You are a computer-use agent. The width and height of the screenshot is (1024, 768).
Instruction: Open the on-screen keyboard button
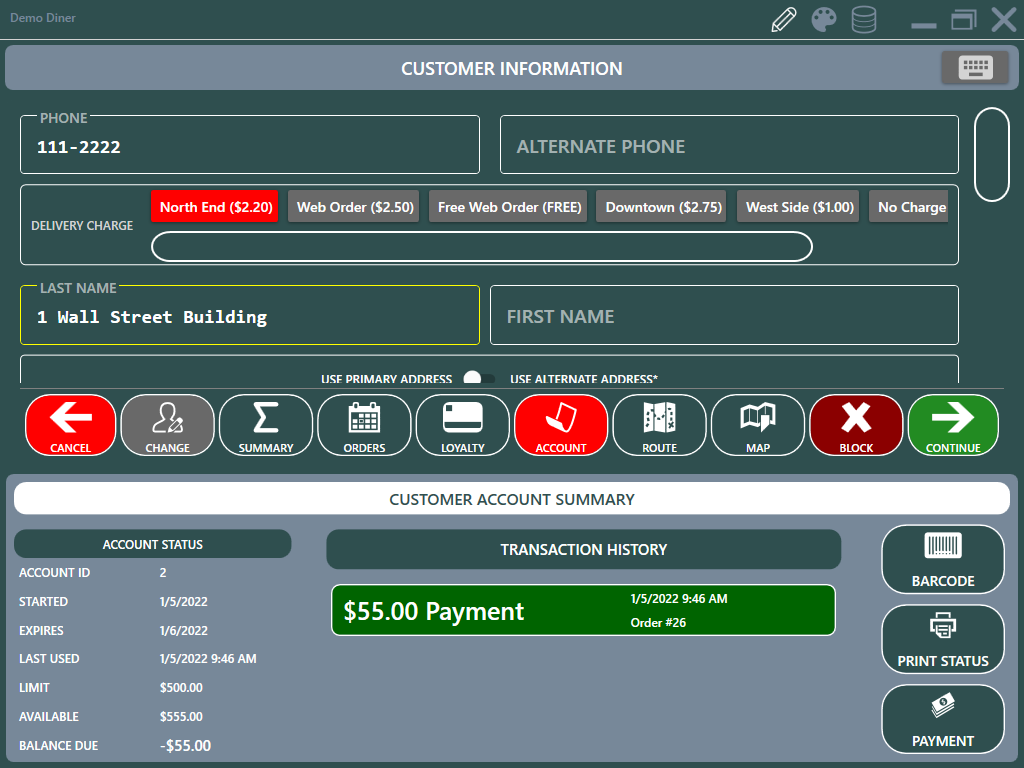[975, 67]
